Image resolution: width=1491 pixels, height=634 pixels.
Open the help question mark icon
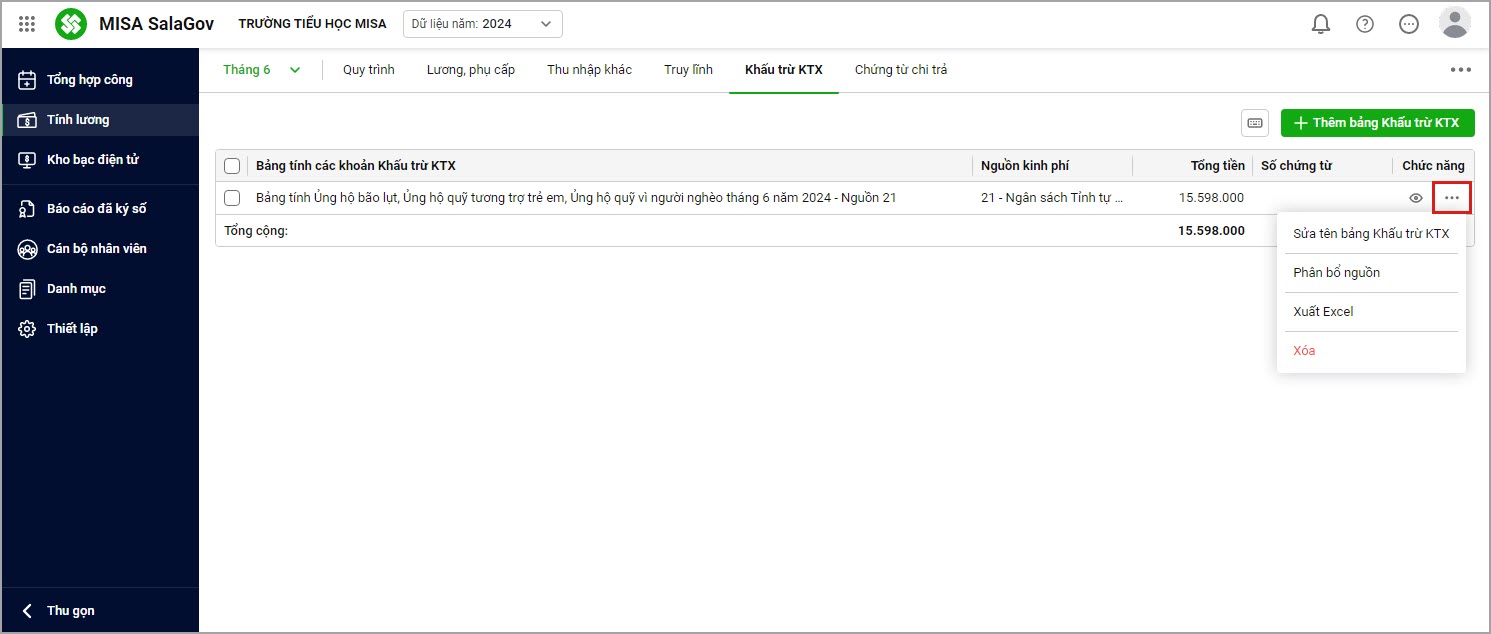click(x=1364, y=24)
